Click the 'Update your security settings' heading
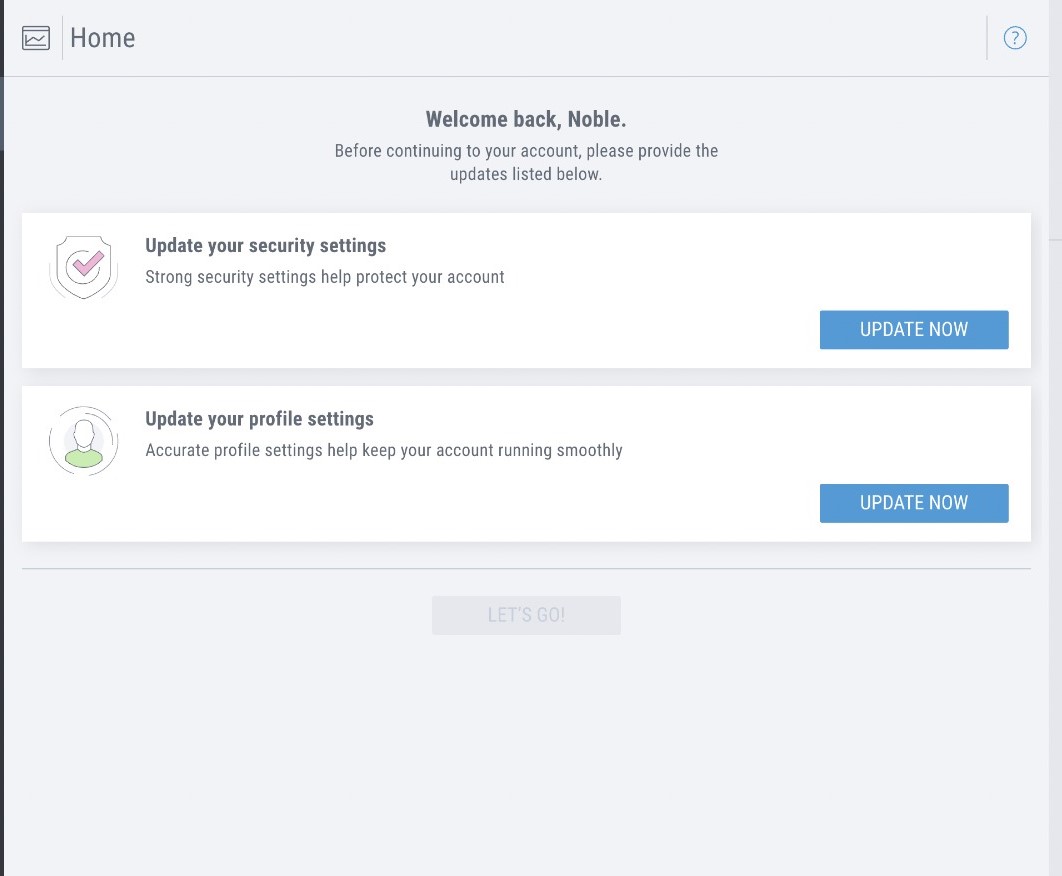Viewport: 1062px width, 876px height. [266, 245]
